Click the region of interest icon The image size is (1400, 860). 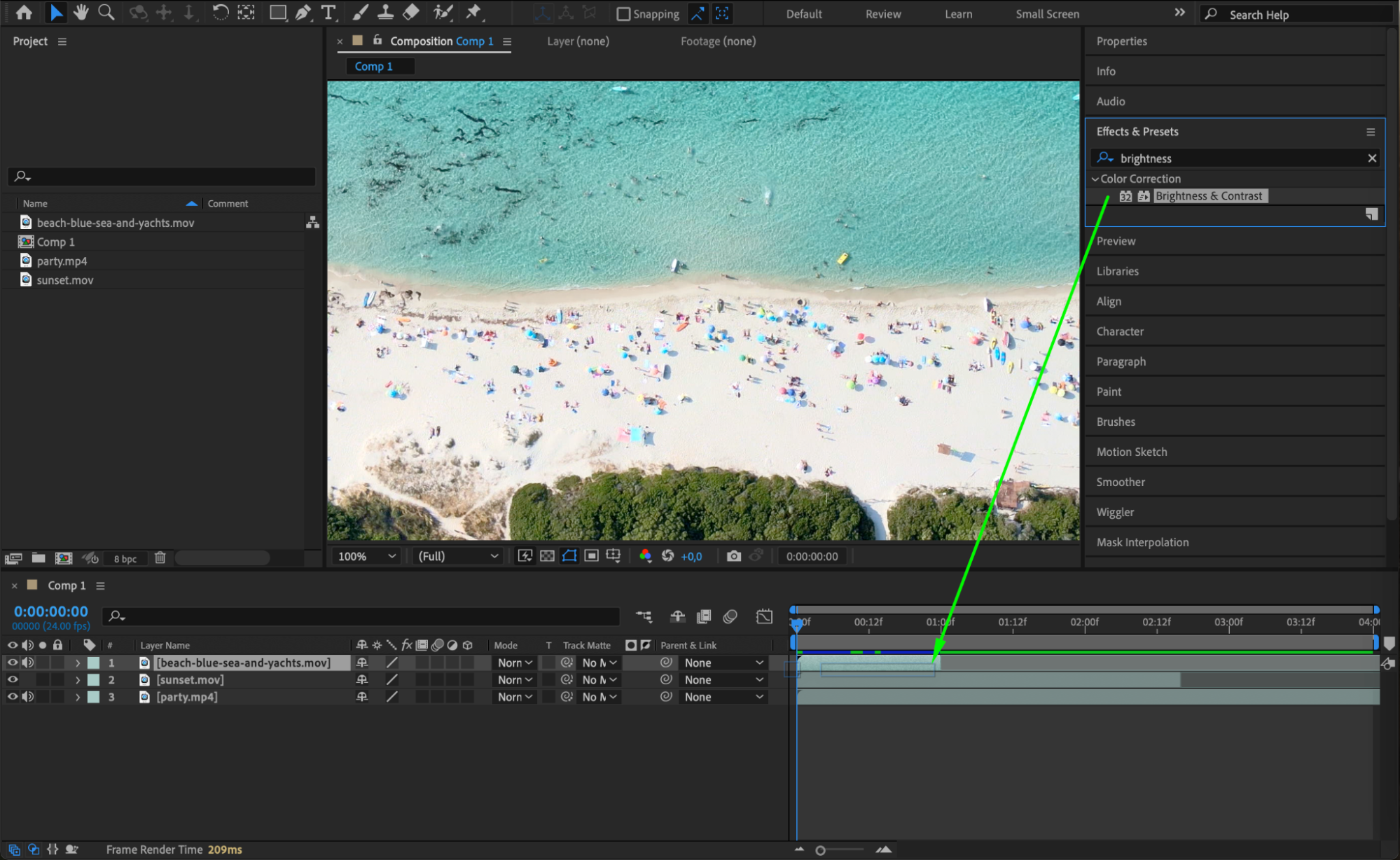click(x=591, y=556)
